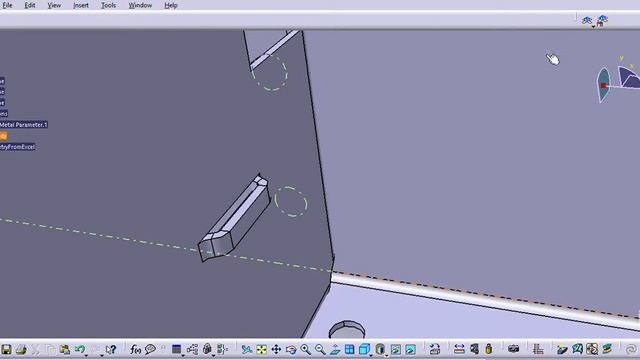Click the Print icon
The height and width of the screenshot is (360, 640).
click(21, 349)
